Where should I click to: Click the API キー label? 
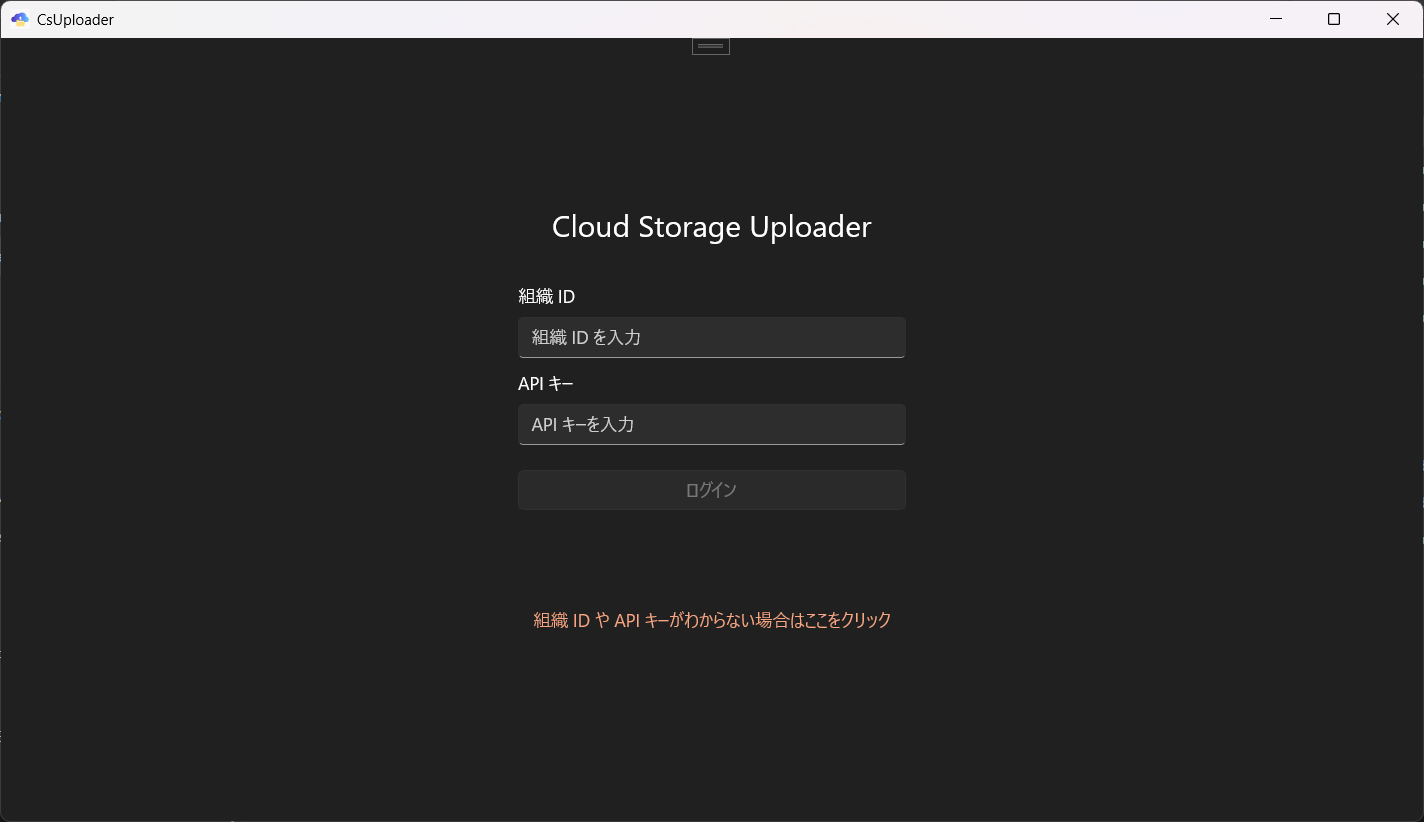546,383
